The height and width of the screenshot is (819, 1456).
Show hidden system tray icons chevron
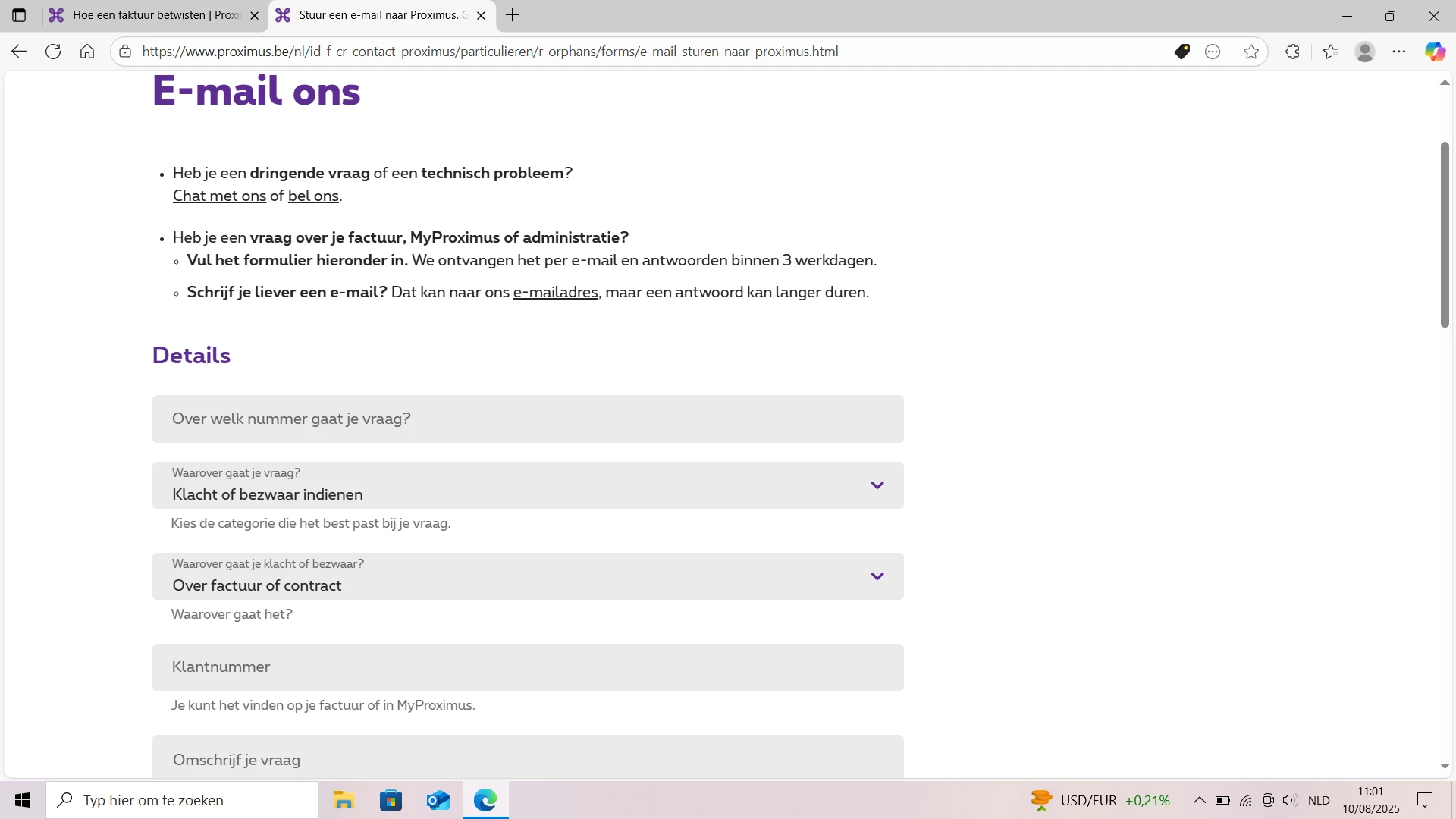pos(1200,800)
